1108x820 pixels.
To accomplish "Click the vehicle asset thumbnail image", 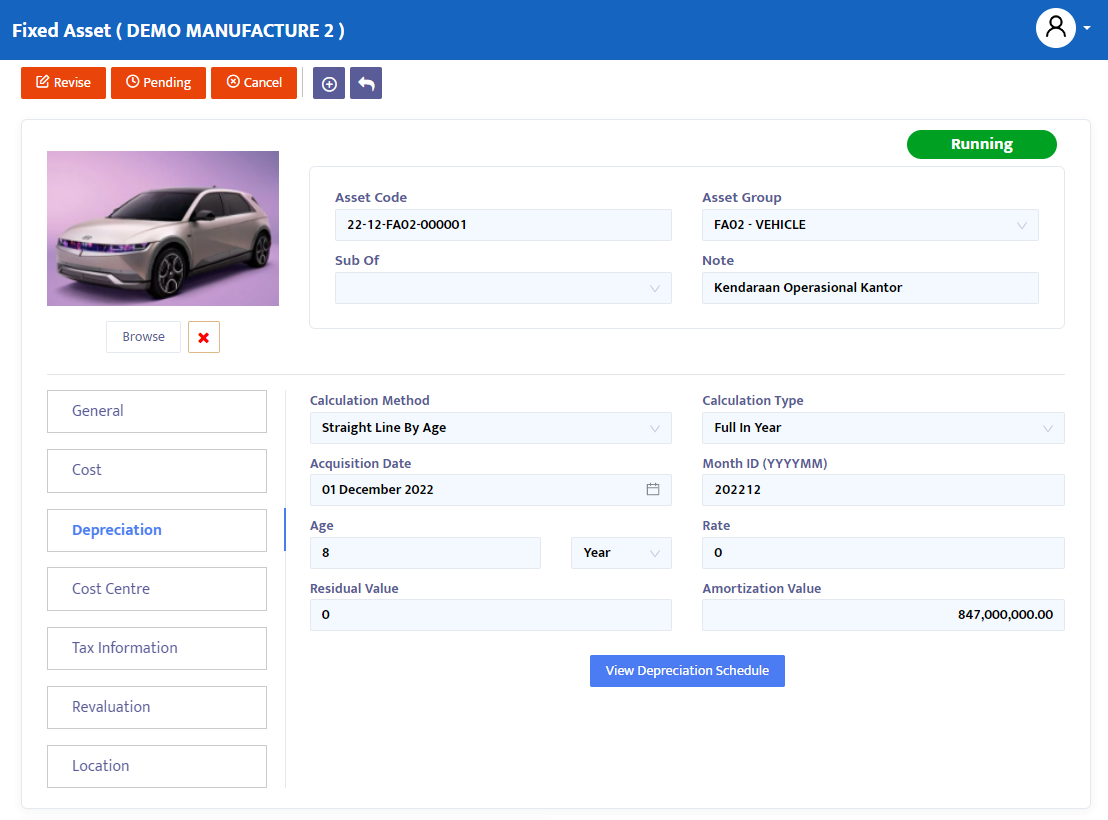I will 163,228.
